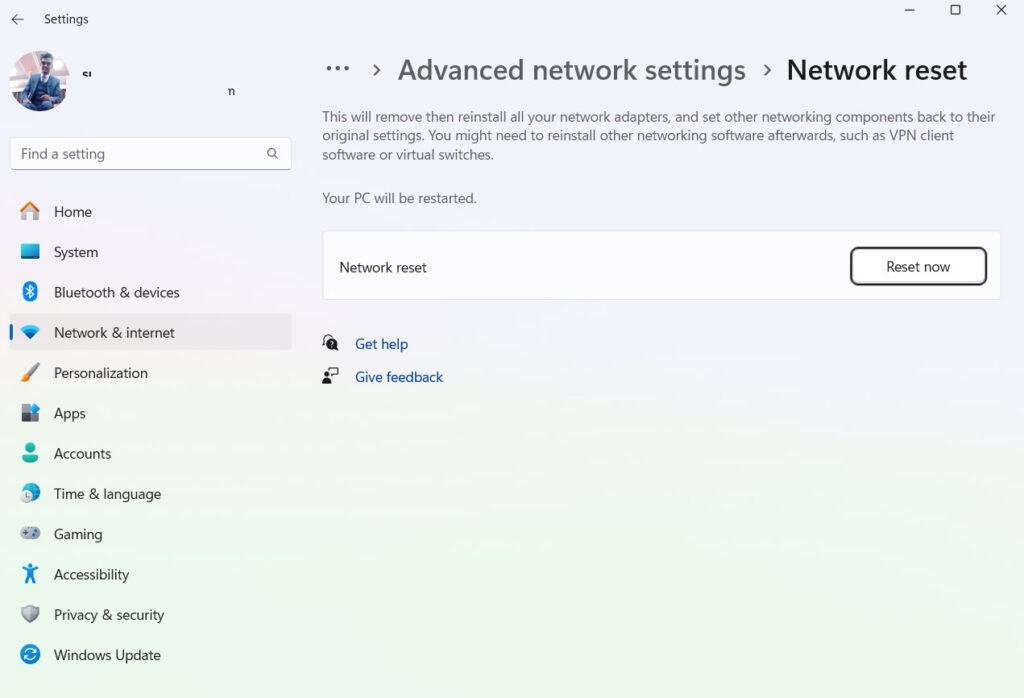Click the Personalization paintbrush icon

point(30,373)
